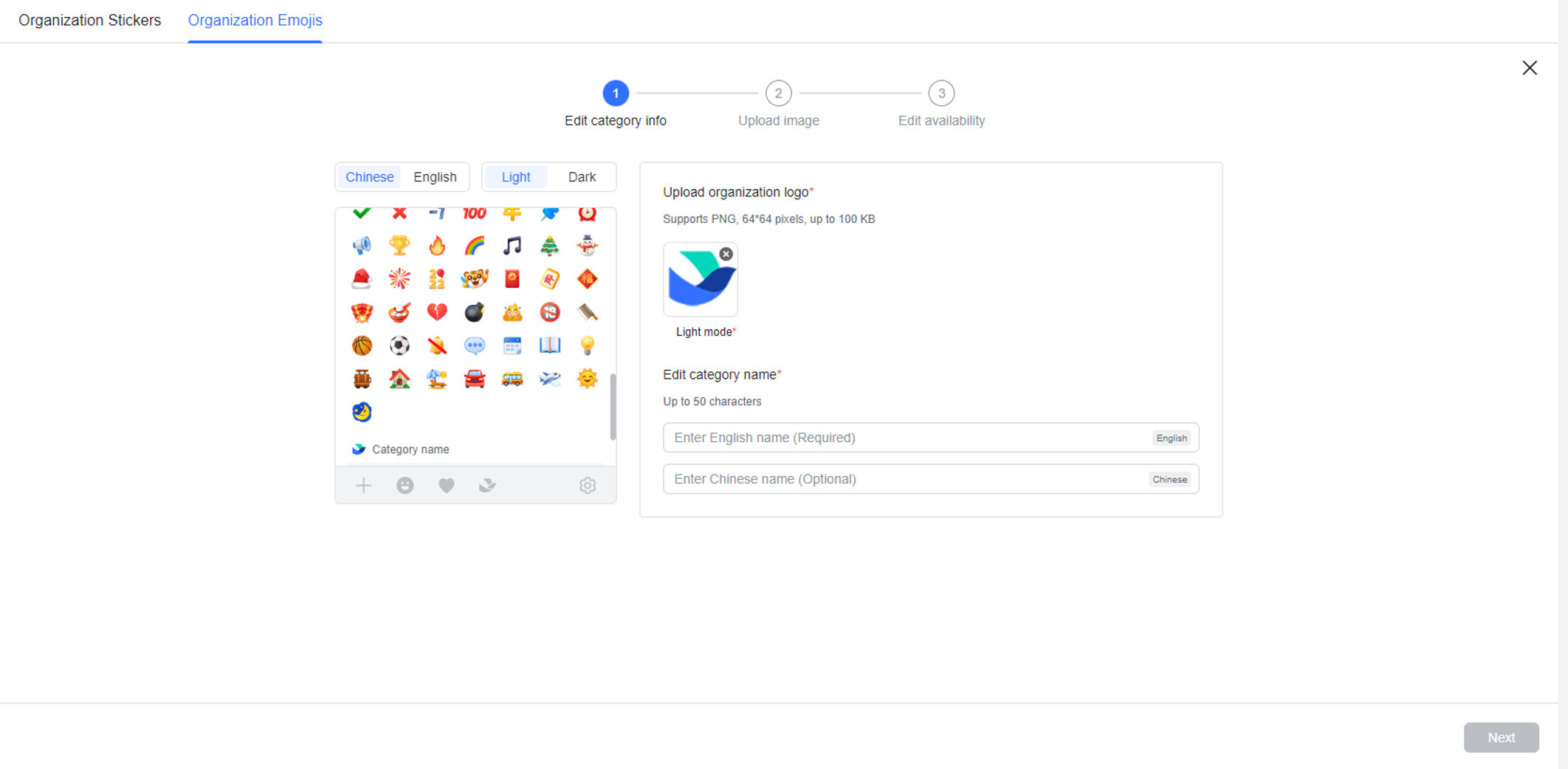The width and height of the screenshot is (1568, 769).
Task: Select the fire emoji
Action: pos(436,245)
